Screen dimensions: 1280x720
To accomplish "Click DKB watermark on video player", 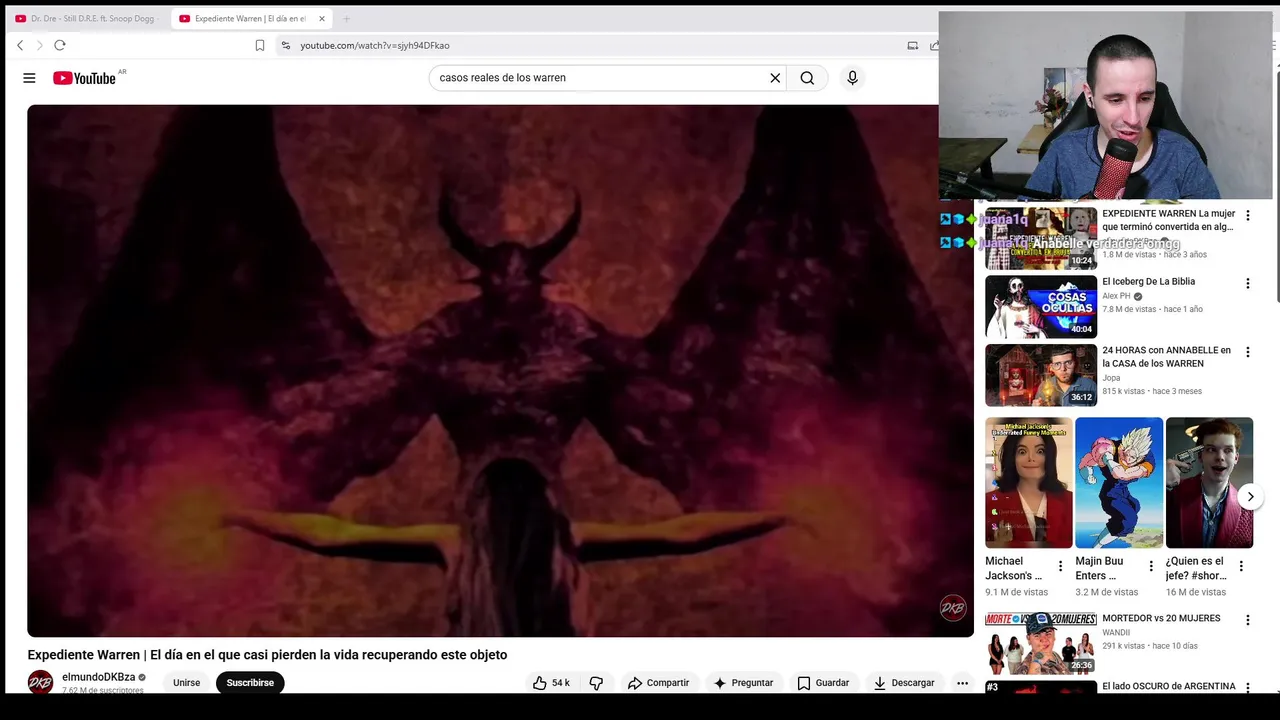I will pyautogui.click(x=953, y=607).
